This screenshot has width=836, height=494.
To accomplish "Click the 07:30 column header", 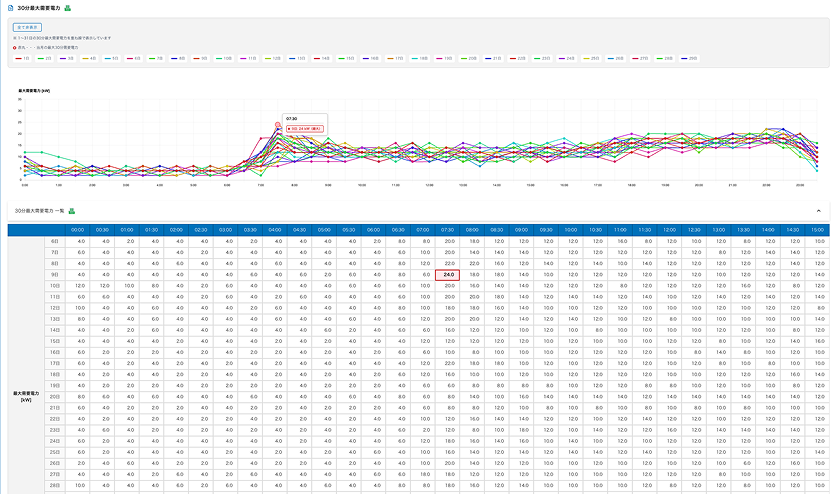I will coord(447,230).
